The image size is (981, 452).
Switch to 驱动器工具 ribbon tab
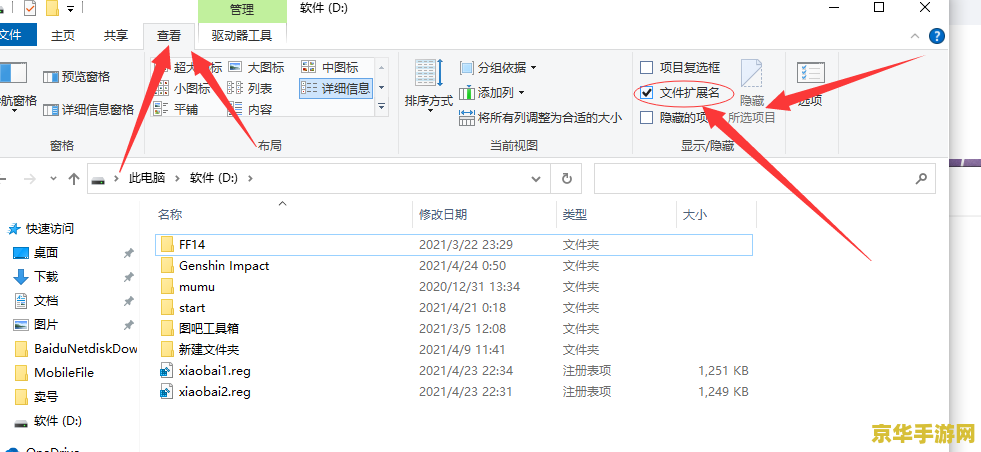pos(242,36)
